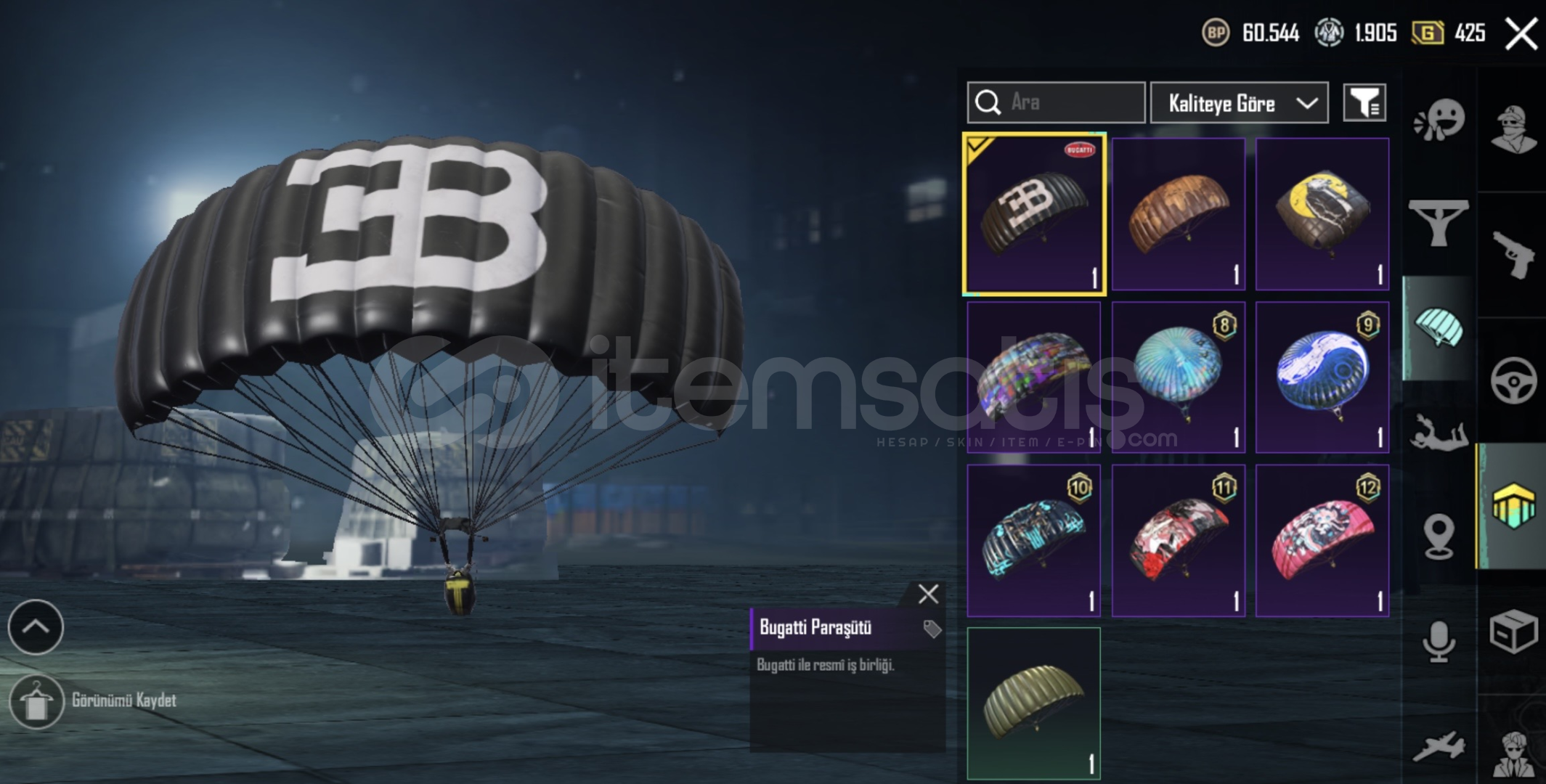Select the parachute tab in sidebar
The image size is (1546, 784).
click(x=1439, y=328)
